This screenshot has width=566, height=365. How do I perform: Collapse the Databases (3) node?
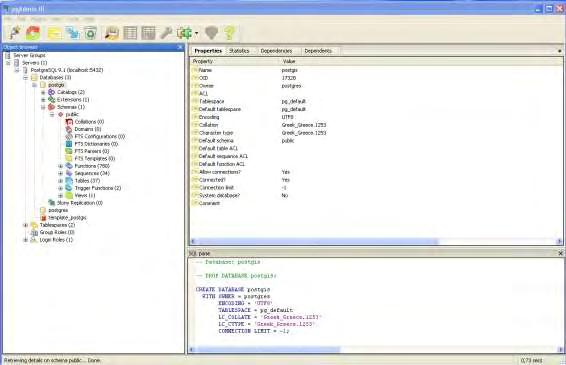[x=26, y=78]
